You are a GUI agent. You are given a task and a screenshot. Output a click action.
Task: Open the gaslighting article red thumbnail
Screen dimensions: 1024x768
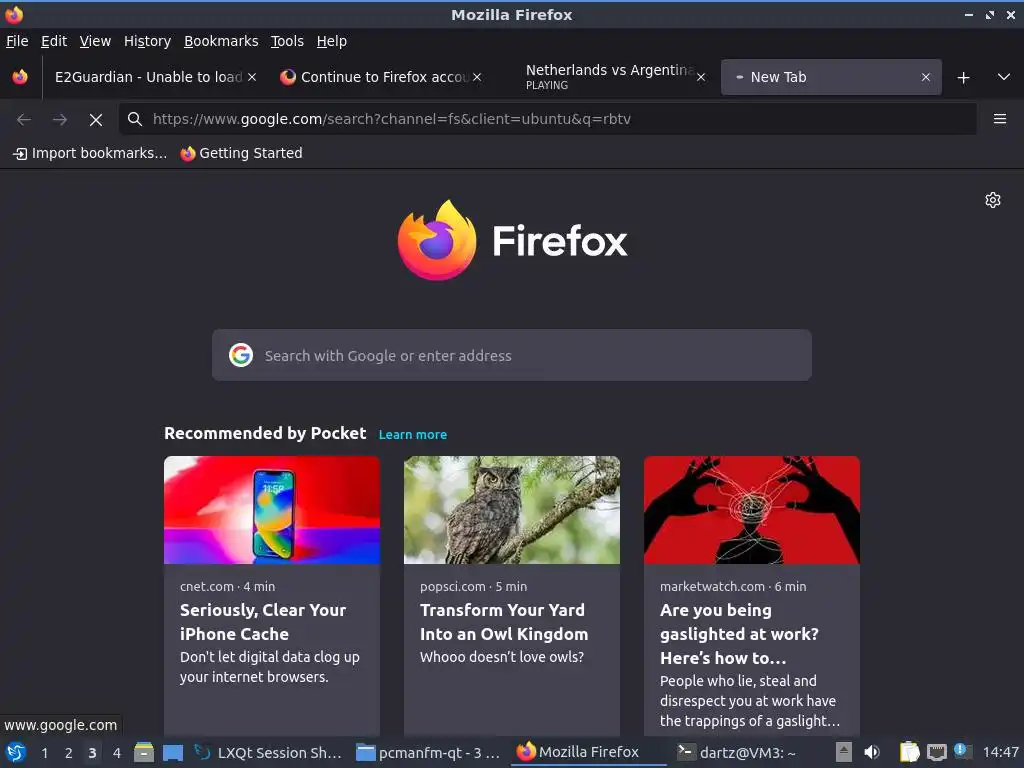[x=752, y=510]
